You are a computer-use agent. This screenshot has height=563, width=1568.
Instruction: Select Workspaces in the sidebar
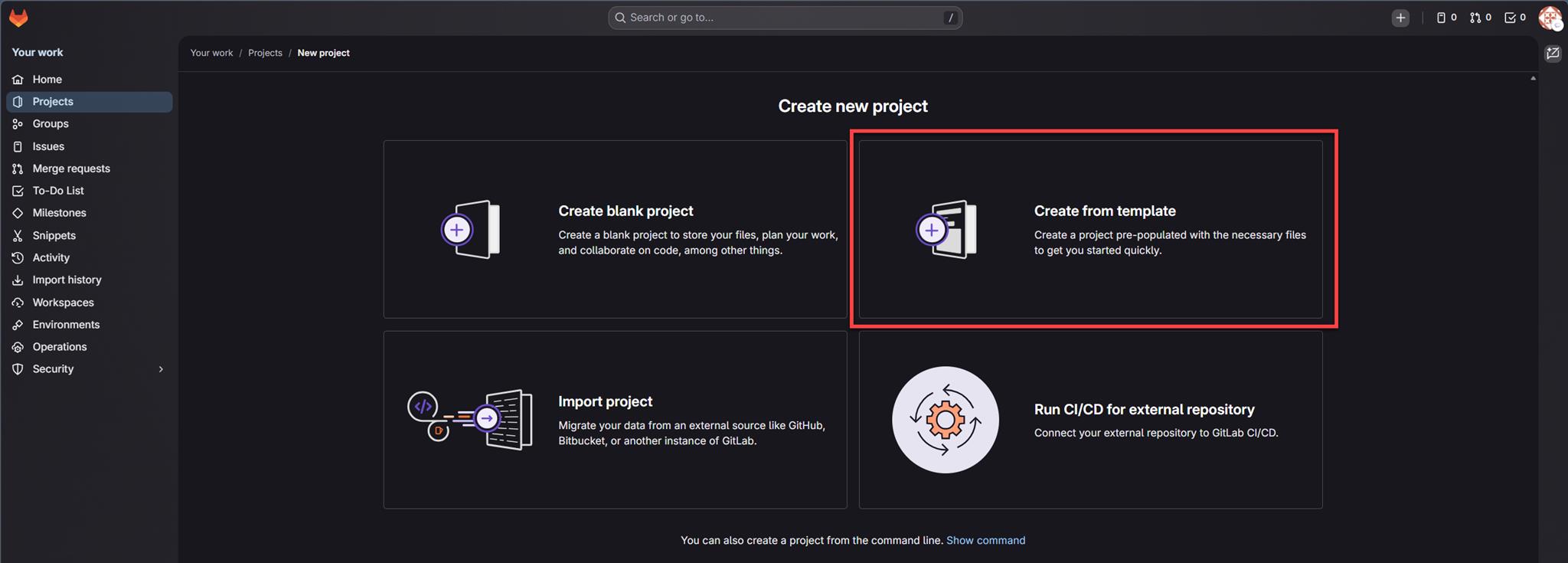pyautogui.click(x=63, y=303)
